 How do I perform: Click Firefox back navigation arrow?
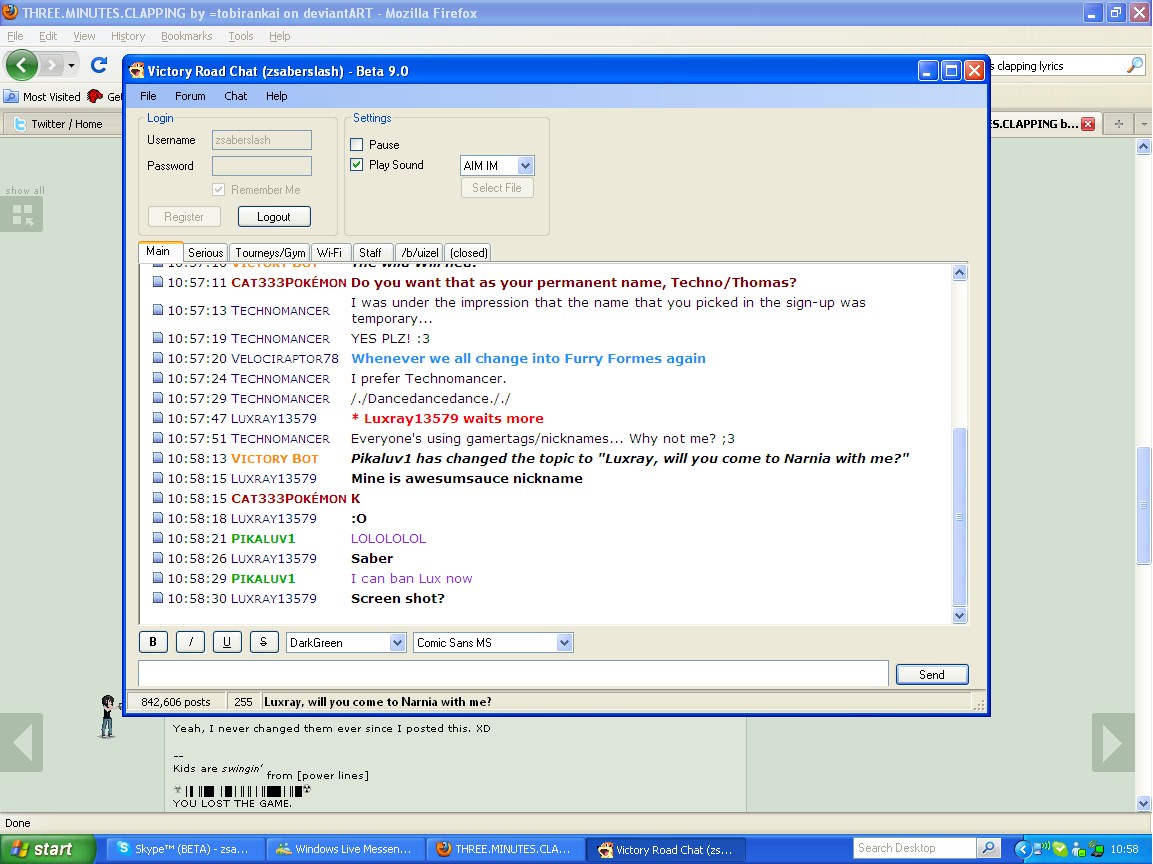[22, 65]
